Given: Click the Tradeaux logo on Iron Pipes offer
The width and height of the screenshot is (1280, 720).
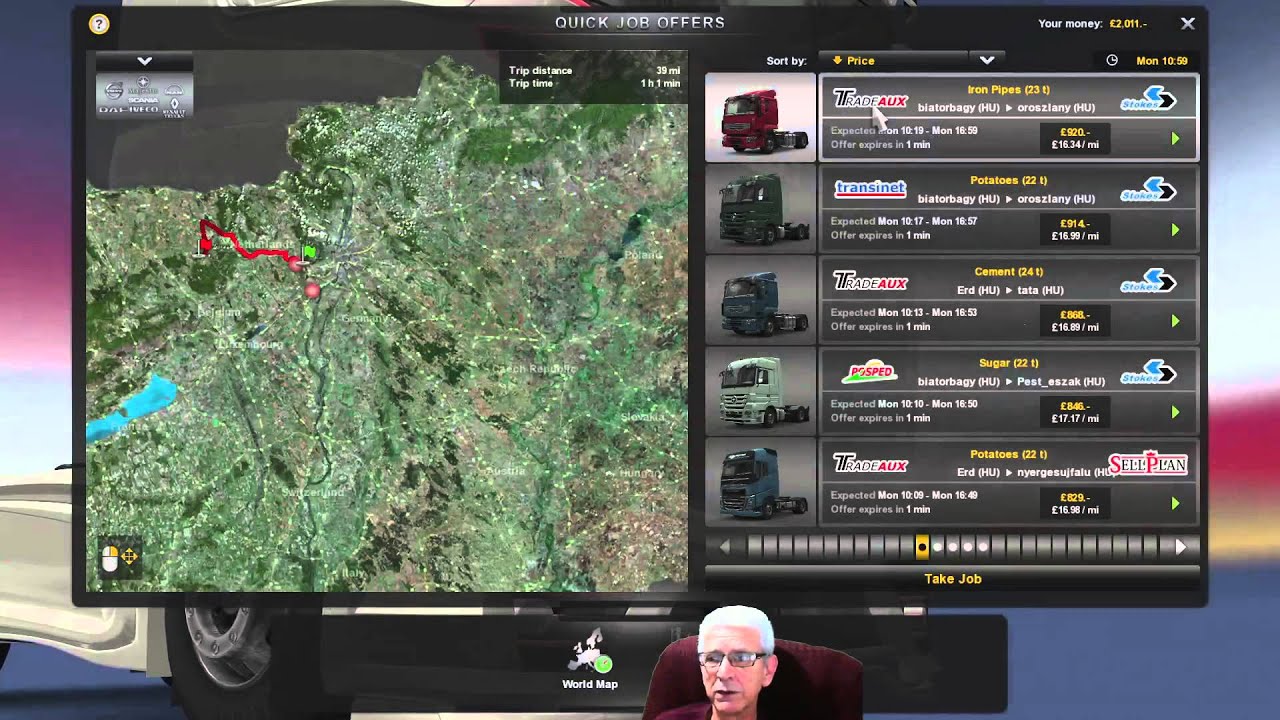Looking at the screenshot, I should click(870, 100).
